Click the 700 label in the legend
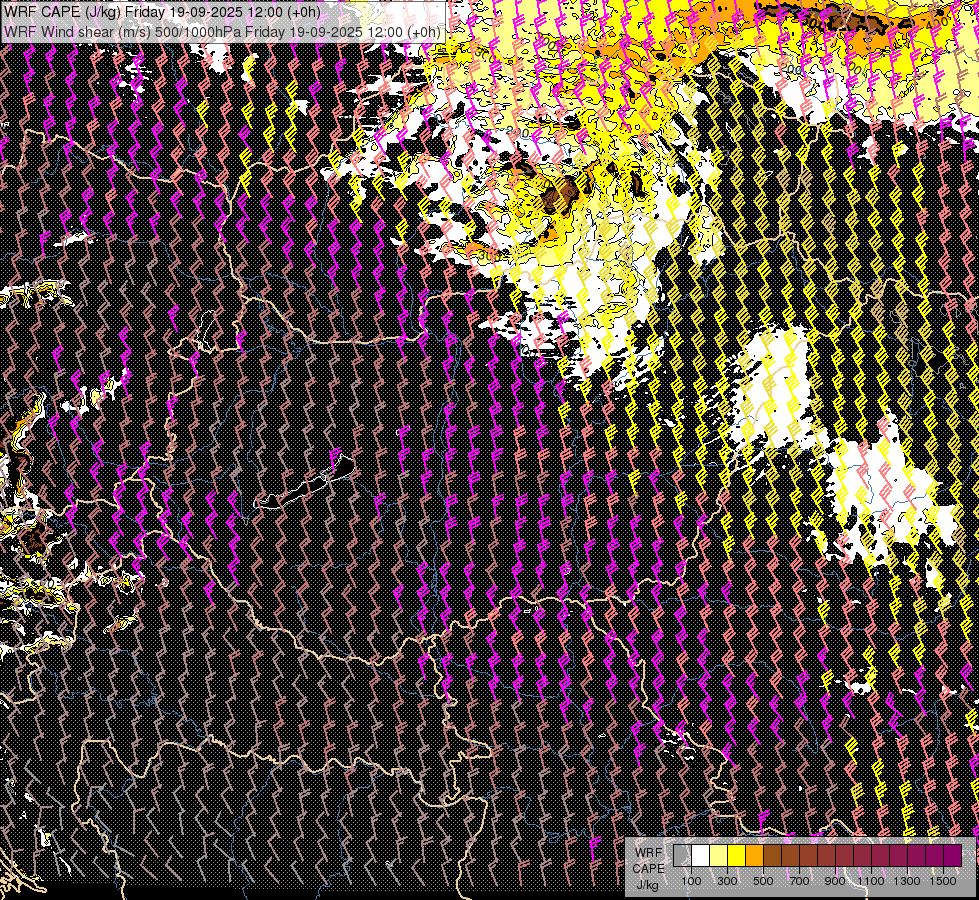This screenshot has width=979, height=900. tap(799, 881)
